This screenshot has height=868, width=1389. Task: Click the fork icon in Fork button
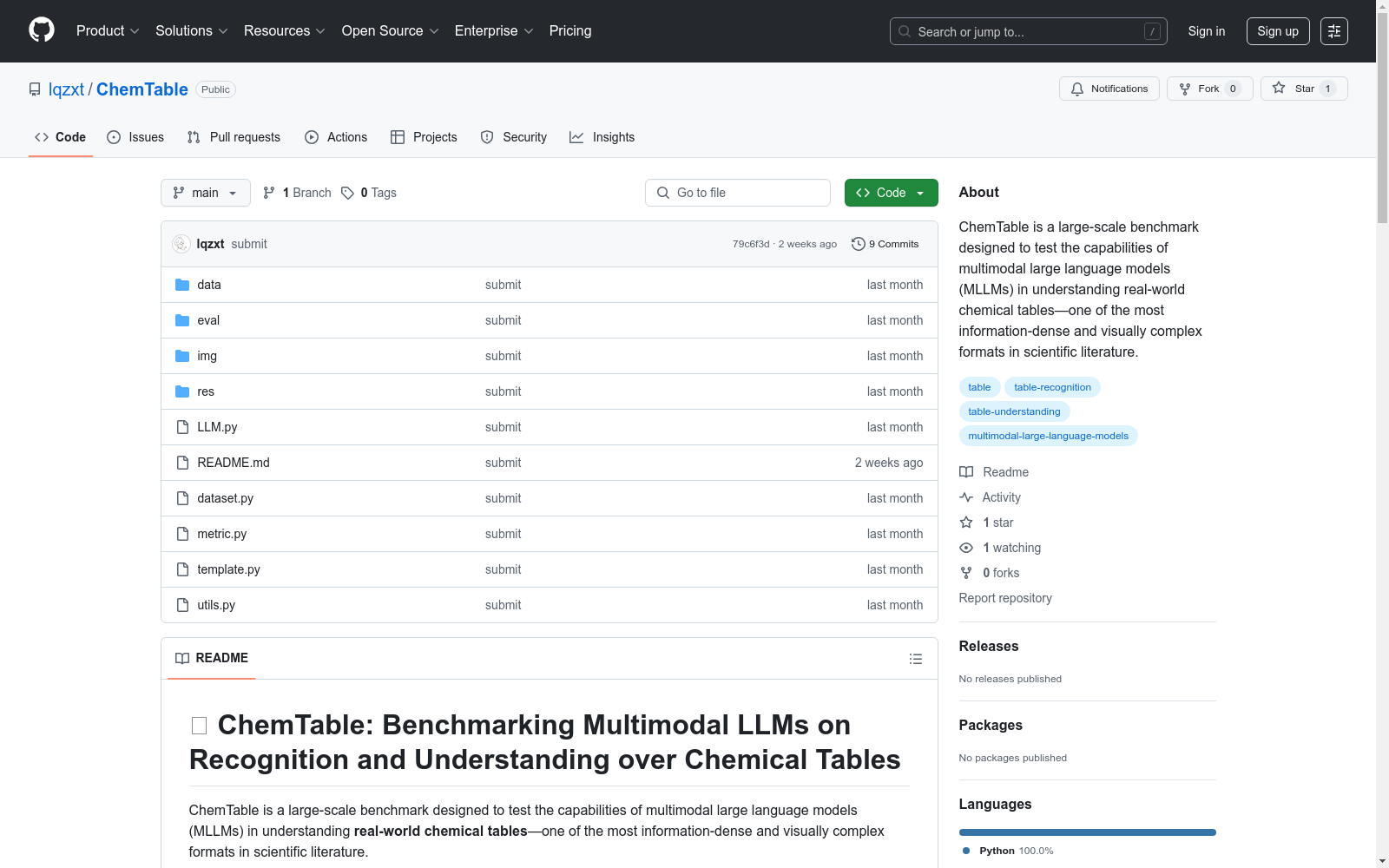[x=1185, y=89]
